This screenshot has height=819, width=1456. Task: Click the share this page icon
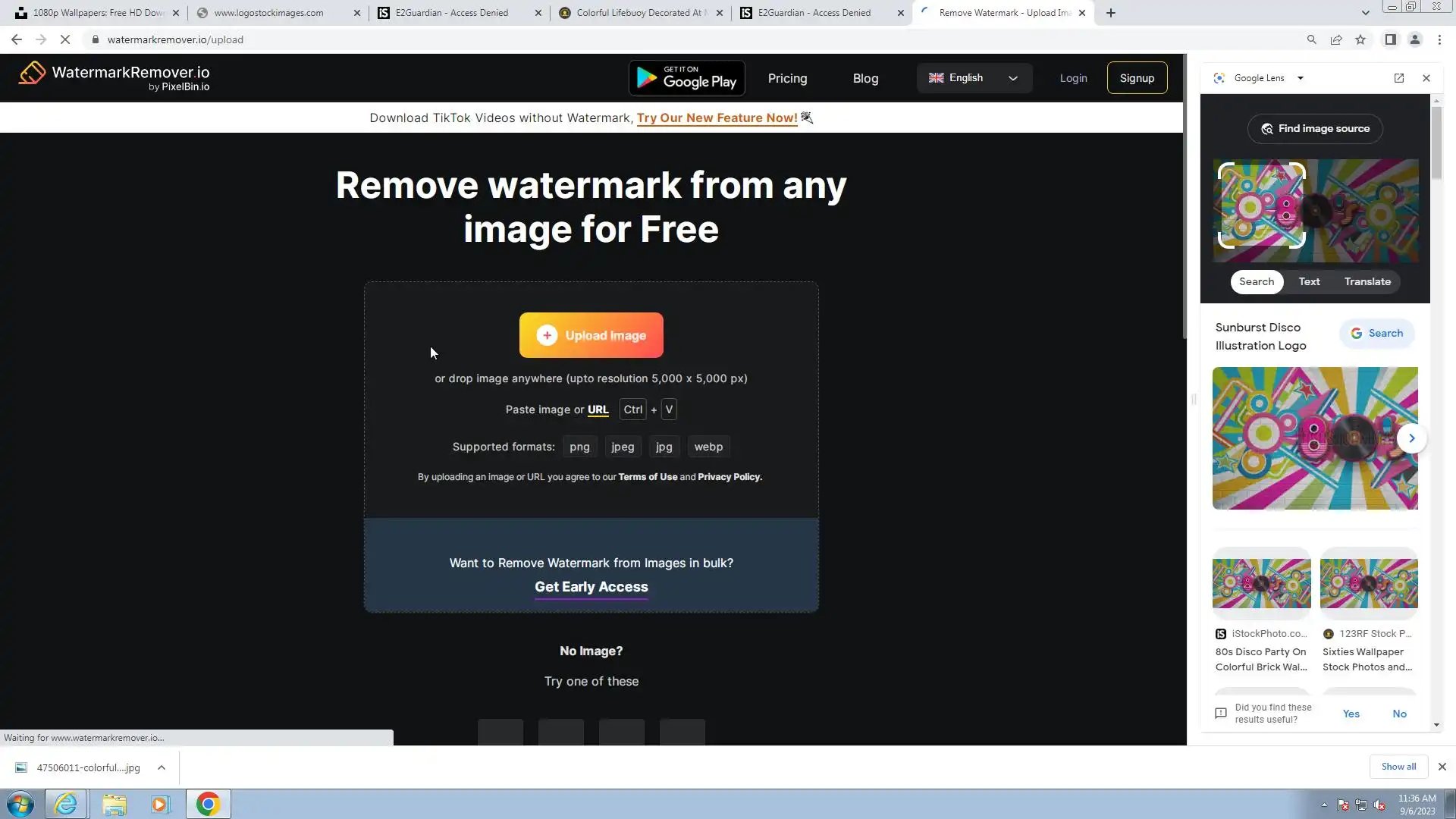click(x=1336, y=39)
